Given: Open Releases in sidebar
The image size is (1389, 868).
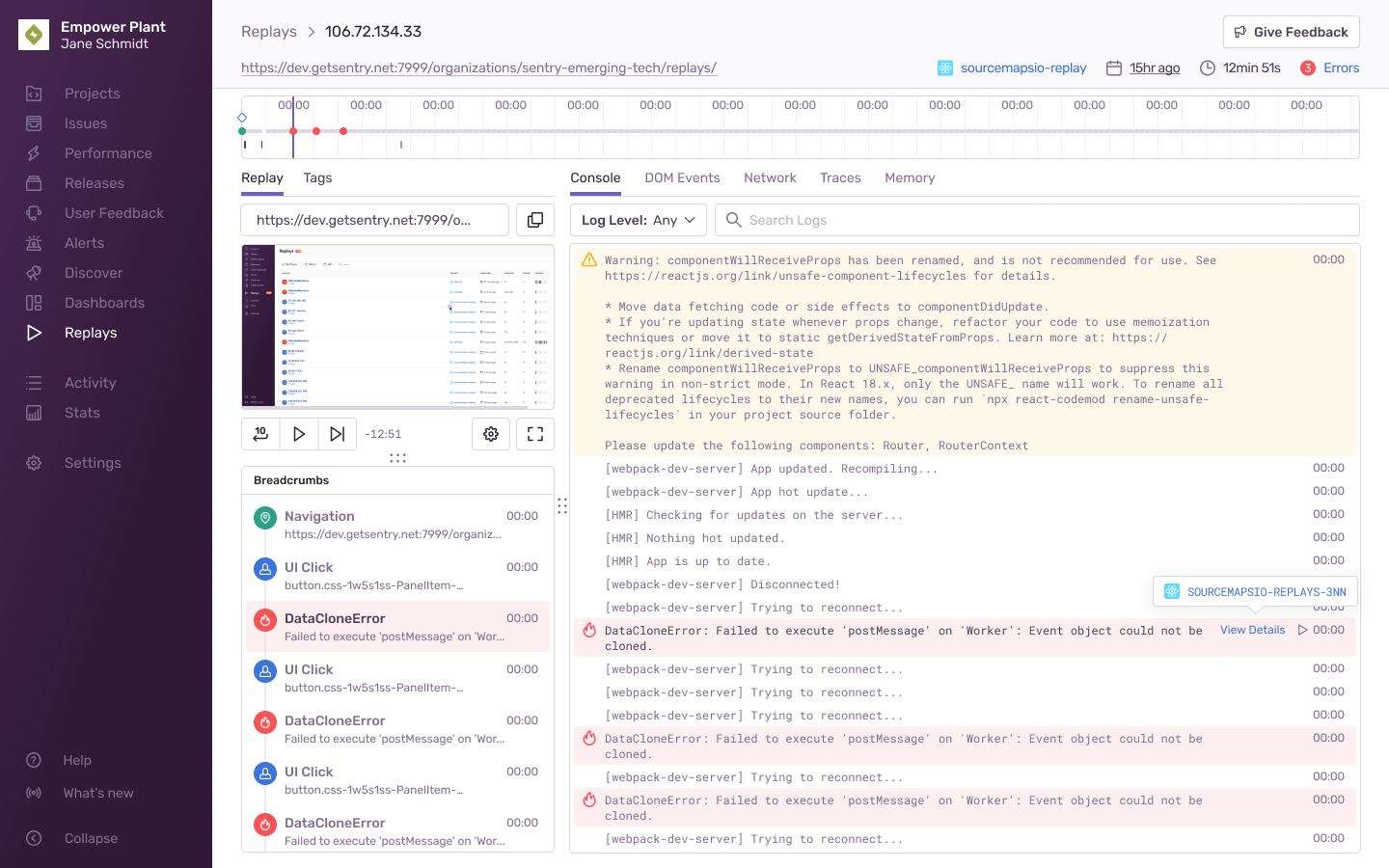Looking at the screenshot, I should (95, 183).
